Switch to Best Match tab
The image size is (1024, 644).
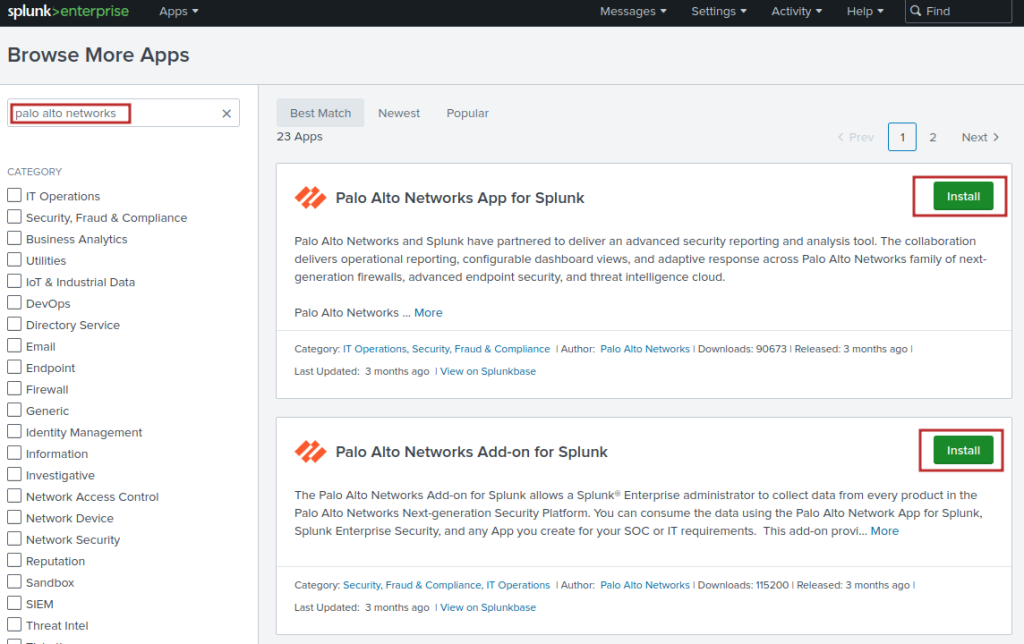click(320, 113)
